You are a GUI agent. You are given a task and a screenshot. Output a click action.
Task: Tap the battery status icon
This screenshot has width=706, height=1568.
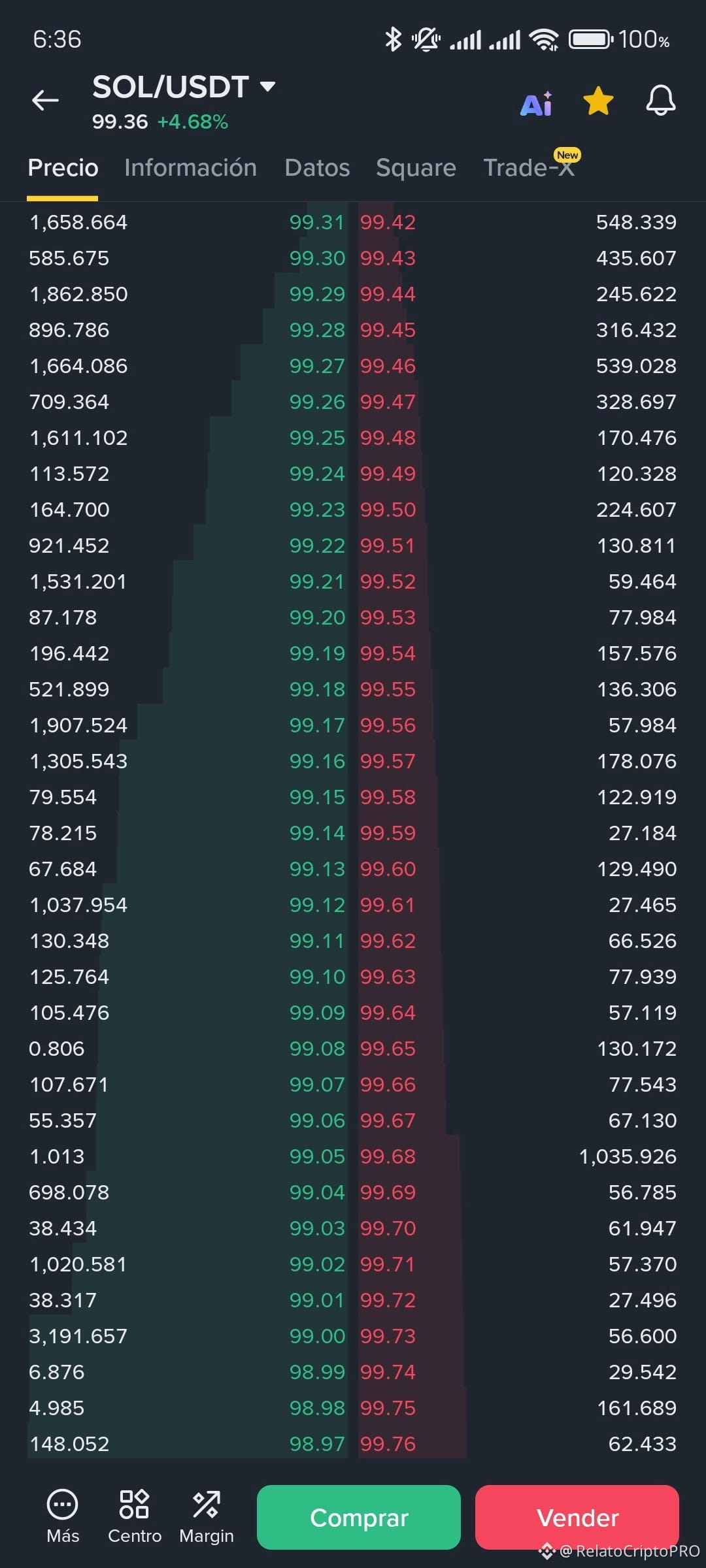click(591, 39)
